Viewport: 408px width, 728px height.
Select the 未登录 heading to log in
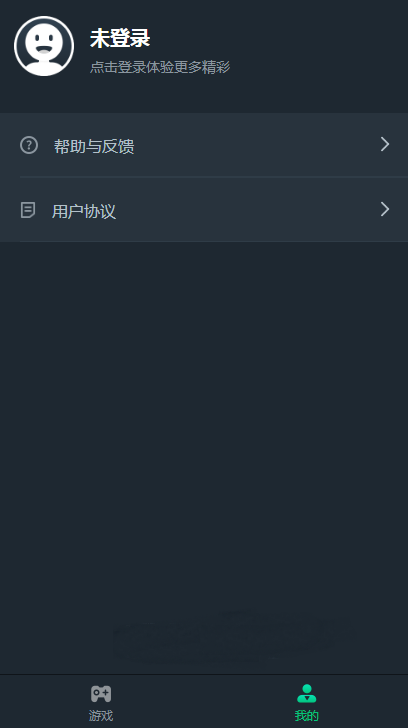pyautogui.click(x=120, y=38)
